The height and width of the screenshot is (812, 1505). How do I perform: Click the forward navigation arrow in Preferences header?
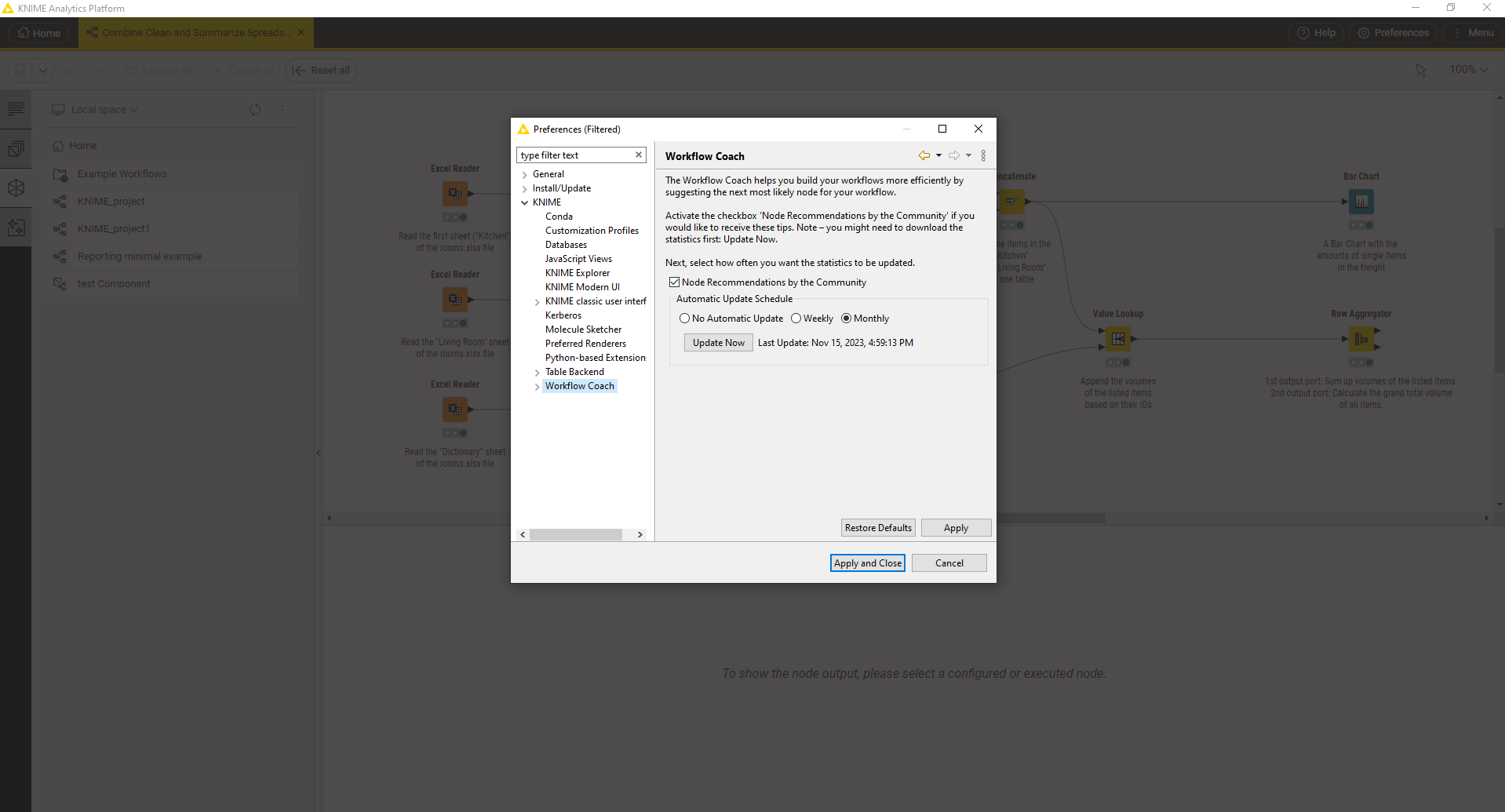coord(954,155)
